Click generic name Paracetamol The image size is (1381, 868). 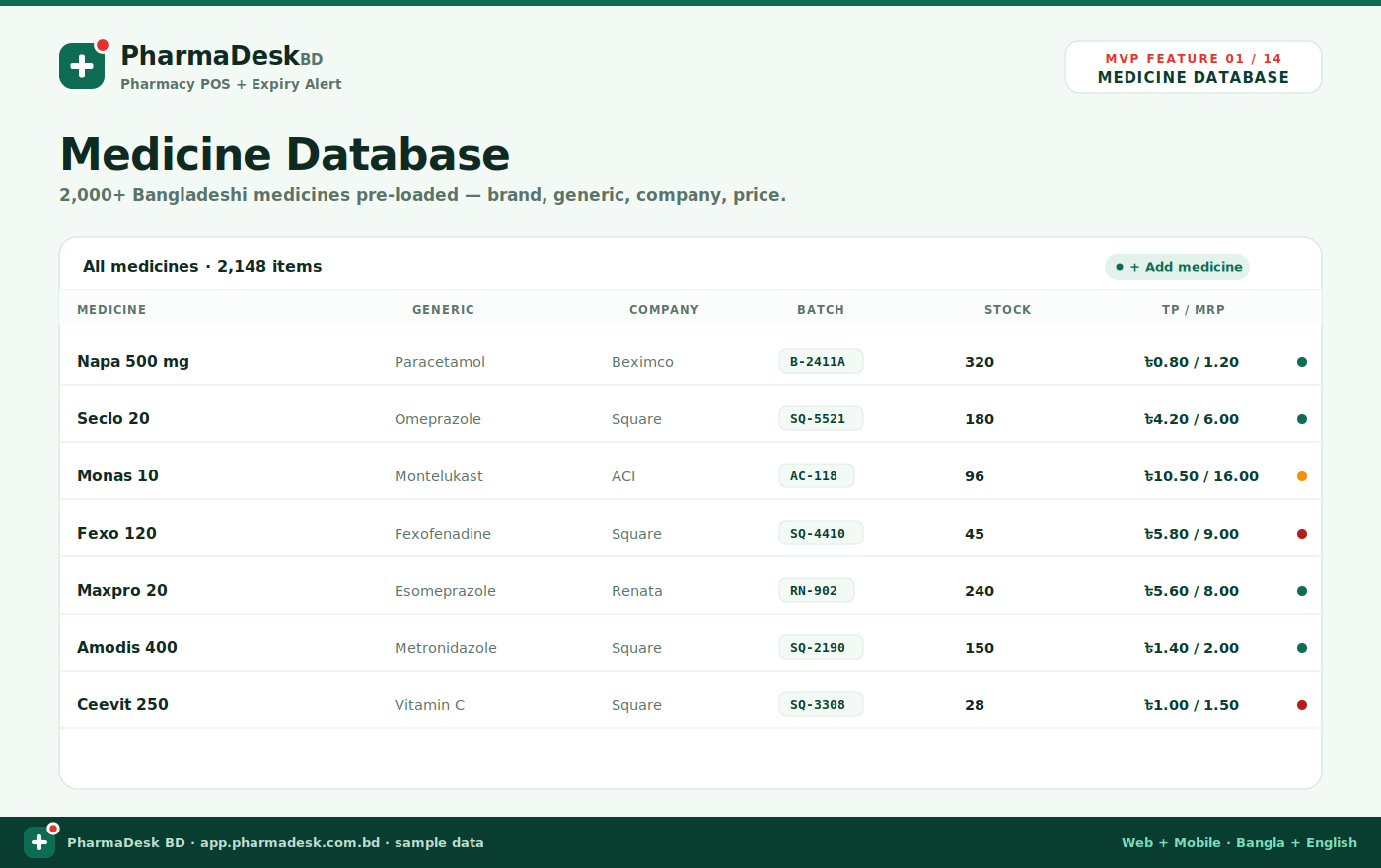[440, 362]
